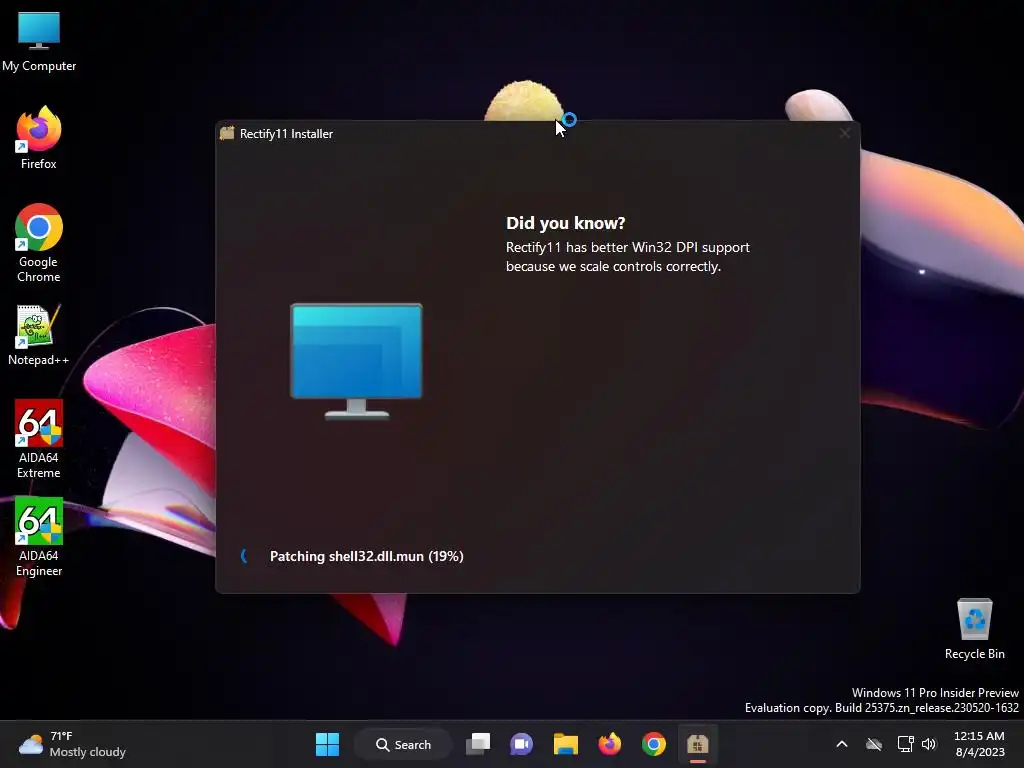1024x768 pixels.
Task: Click the volume speaker tray icon
Action: click(x=929, y=744)
